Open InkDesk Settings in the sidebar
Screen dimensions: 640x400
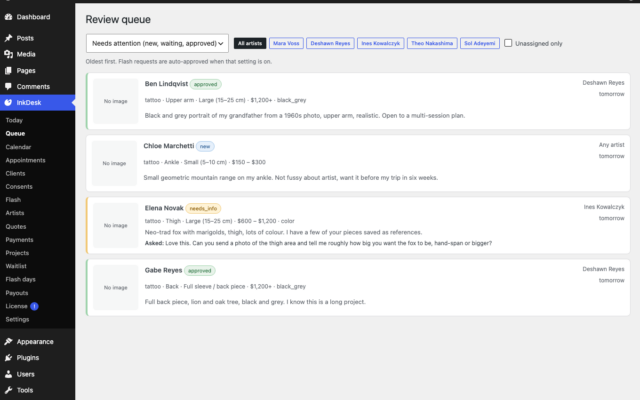coord(17,320)
